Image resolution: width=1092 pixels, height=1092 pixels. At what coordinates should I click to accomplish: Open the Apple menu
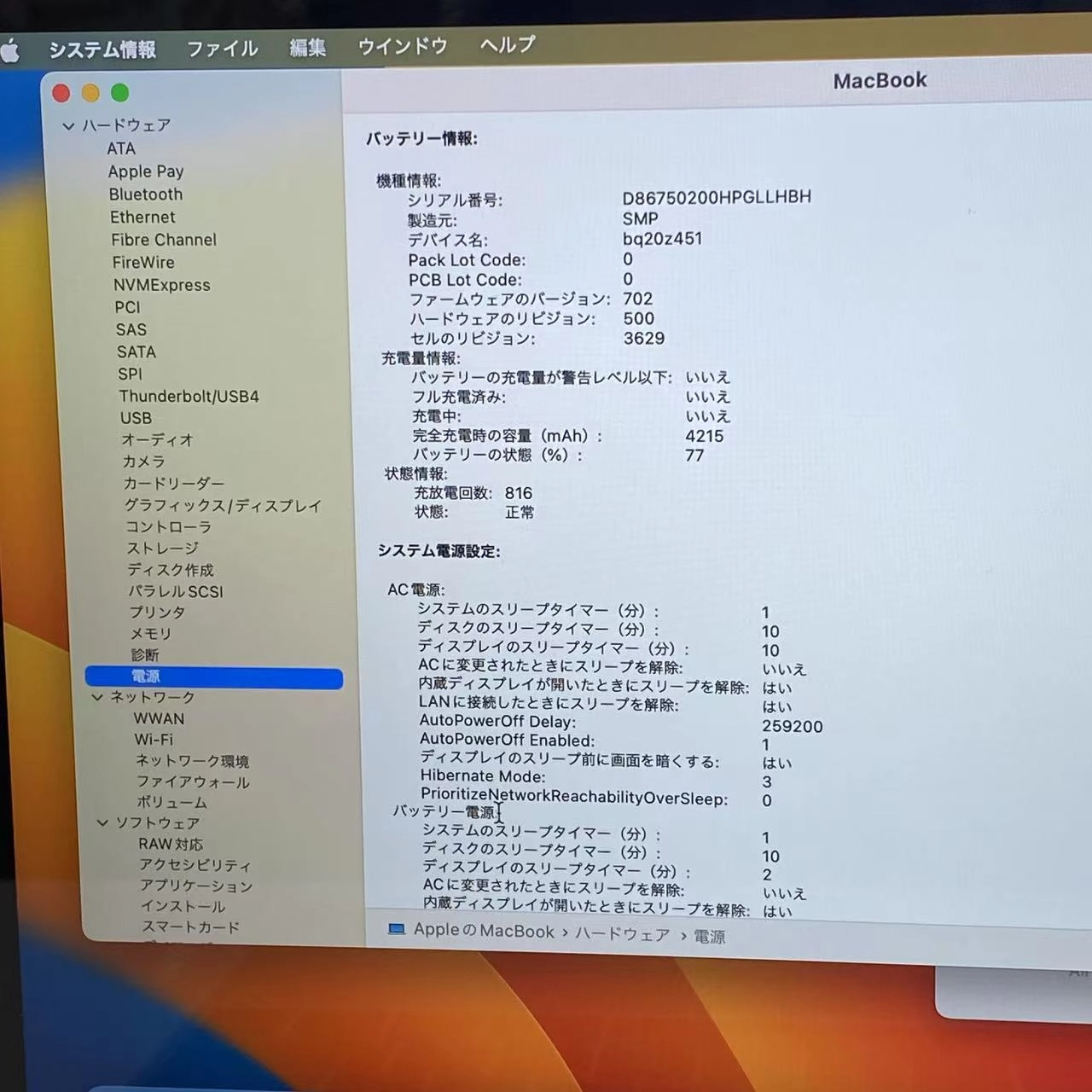(11, 48)
